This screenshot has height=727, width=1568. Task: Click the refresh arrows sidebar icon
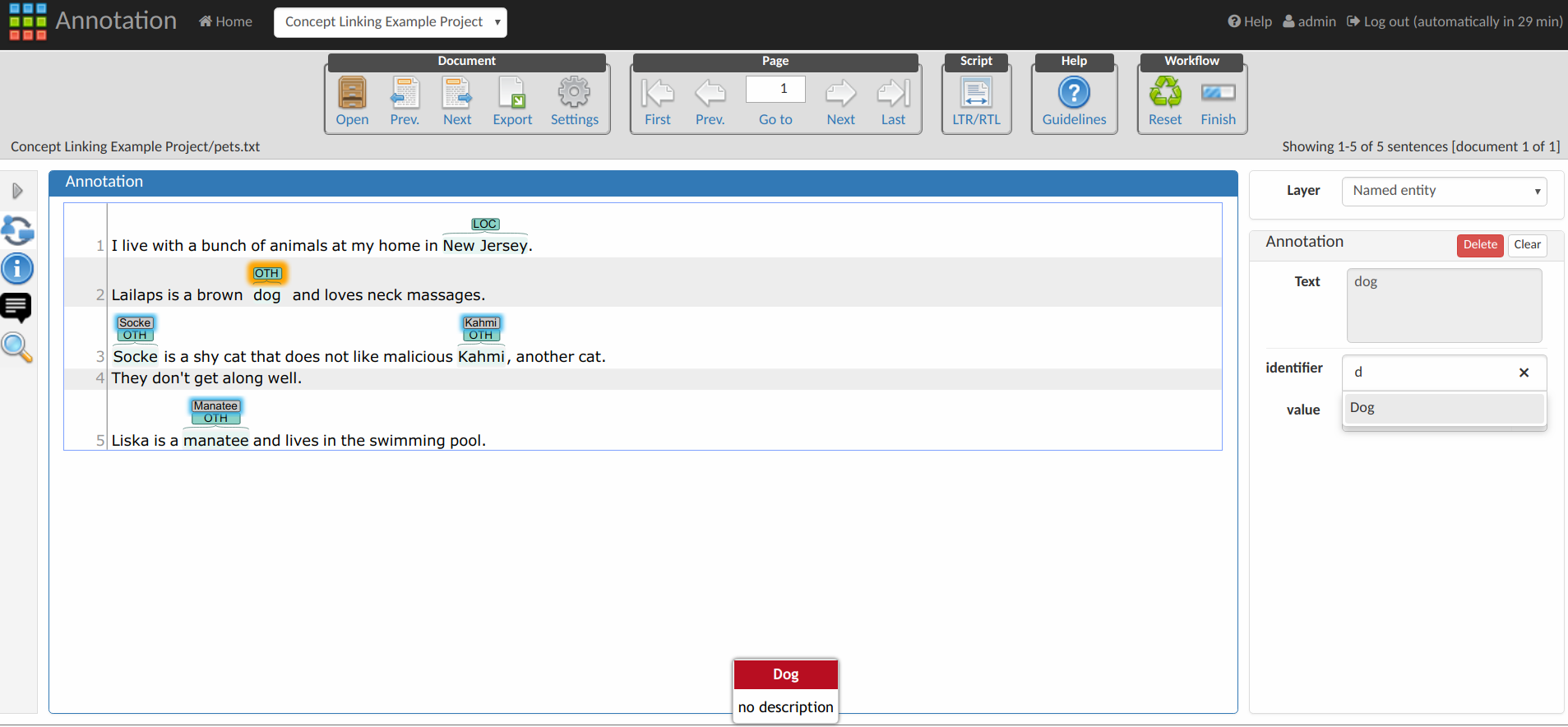coord(17,230)
